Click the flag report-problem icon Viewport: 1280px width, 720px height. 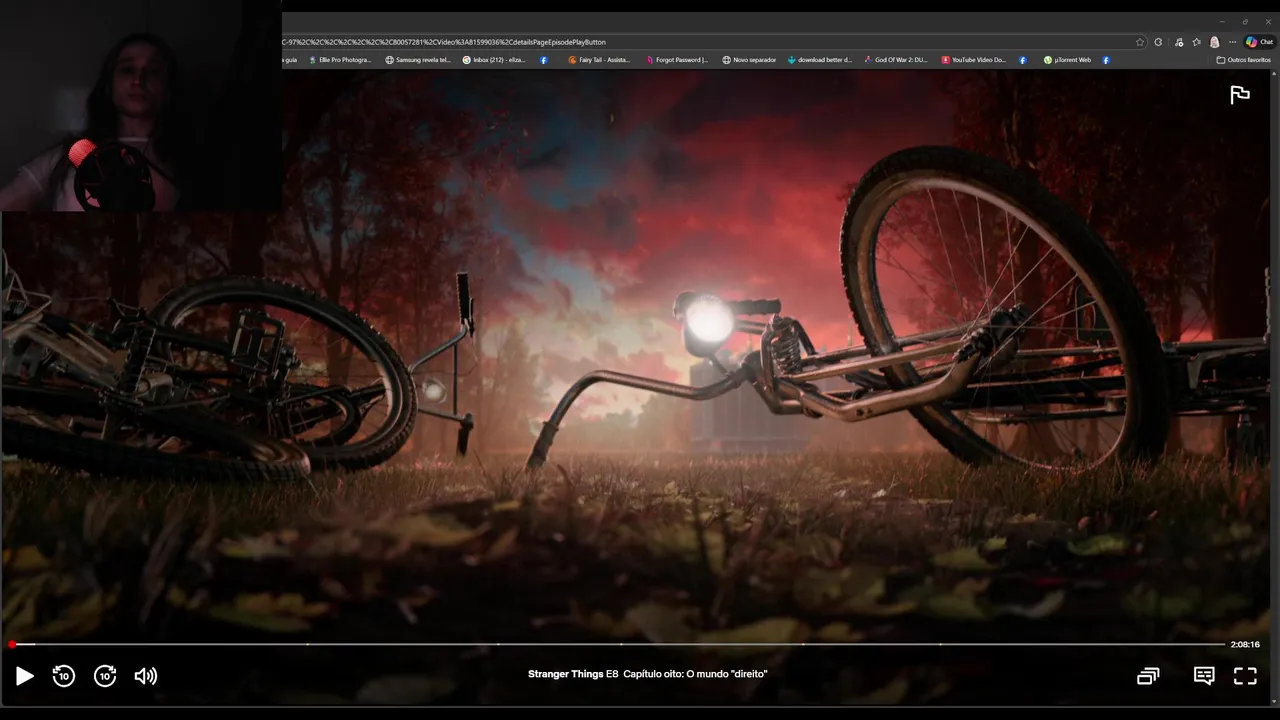[1240, 95]
